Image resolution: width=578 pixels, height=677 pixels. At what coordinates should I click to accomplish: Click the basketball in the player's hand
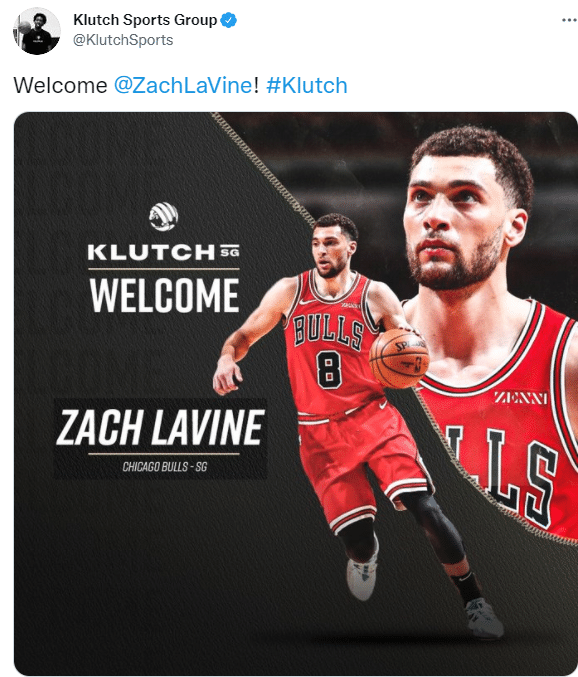(399, 358)
